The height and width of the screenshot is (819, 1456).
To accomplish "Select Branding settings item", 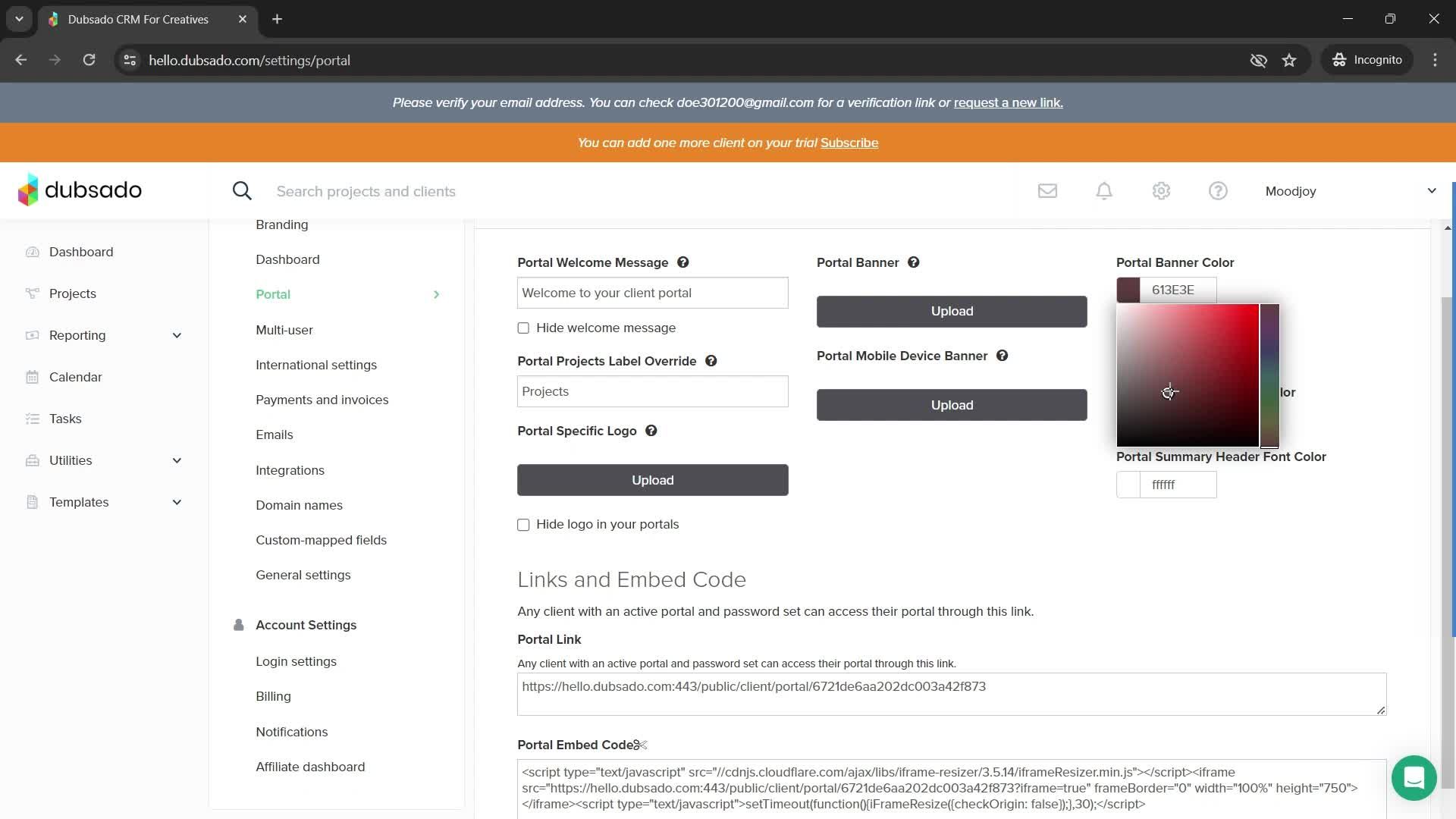I will (x=281, y=224).
